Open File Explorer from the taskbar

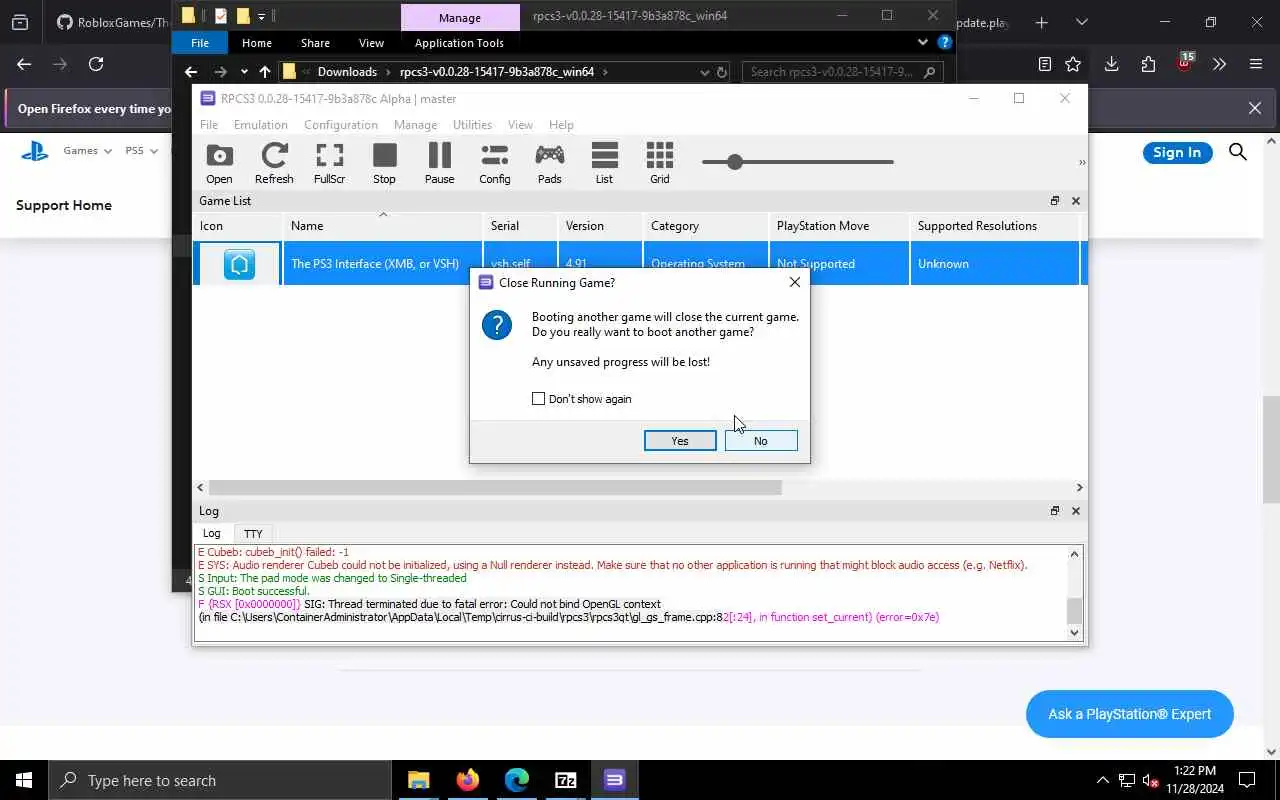418,780
